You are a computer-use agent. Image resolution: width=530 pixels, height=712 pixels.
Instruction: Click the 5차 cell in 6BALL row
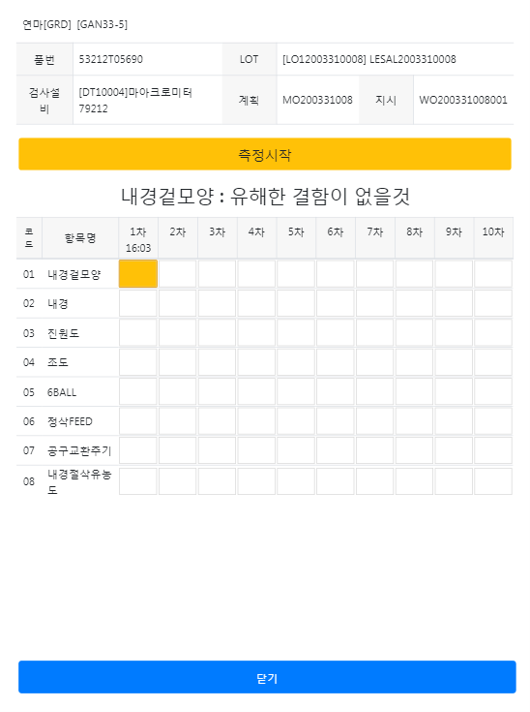tap(296, 392)
